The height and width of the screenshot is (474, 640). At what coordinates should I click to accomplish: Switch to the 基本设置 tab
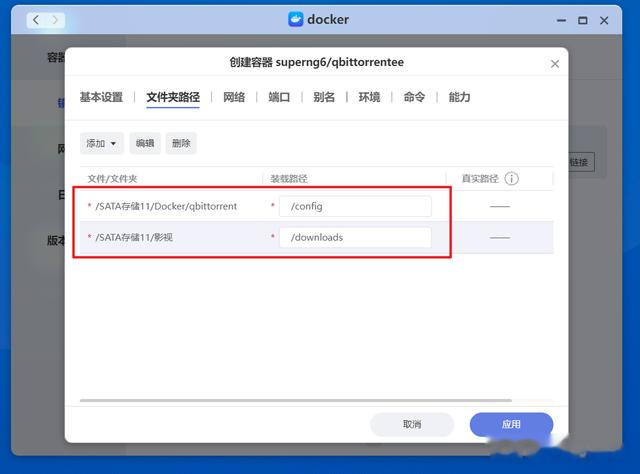coord(101,97)
